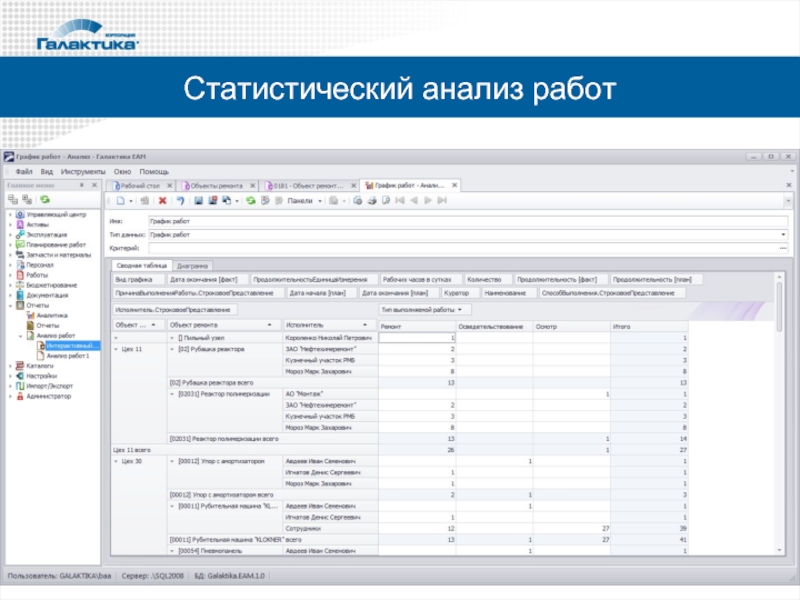The image size is (800, 600).
Task: Select Эксплуатация tree node
Action: [46, 235]
